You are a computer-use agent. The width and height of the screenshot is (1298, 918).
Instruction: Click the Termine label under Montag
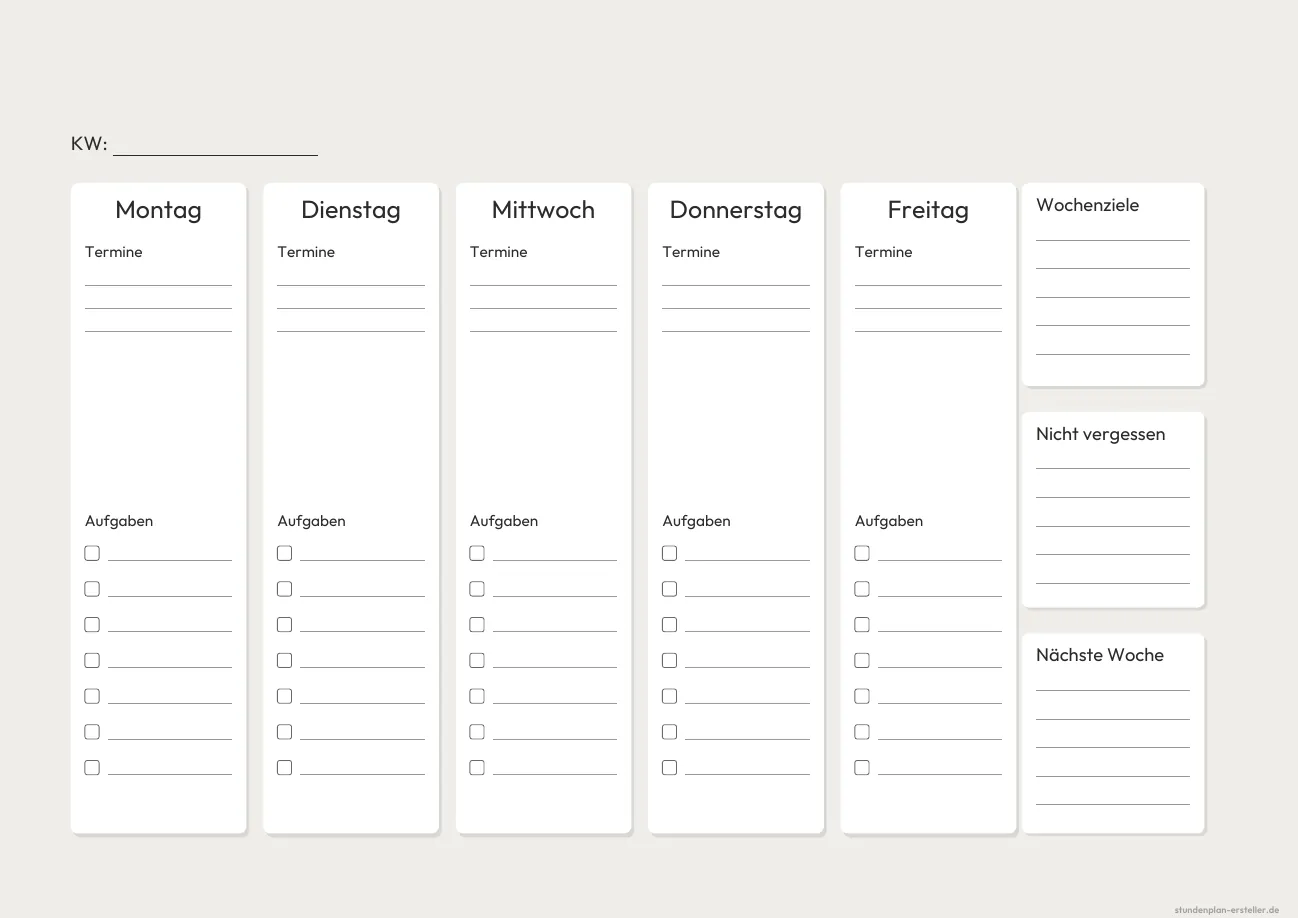pos(114,252)
